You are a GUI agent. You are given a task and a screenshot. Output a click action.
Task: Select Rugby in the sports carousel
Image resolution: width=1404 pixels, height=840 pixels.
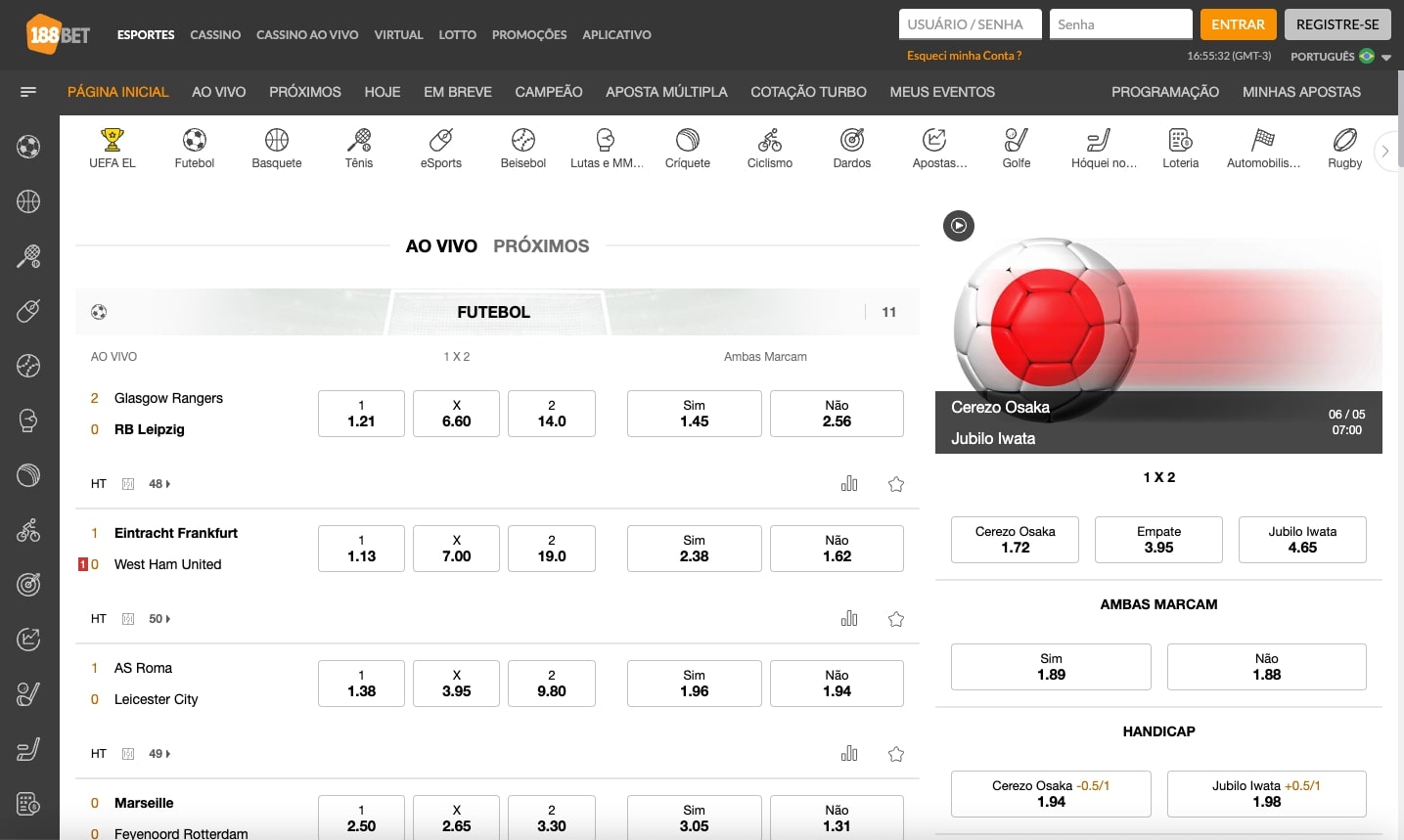click(1345, 149)
